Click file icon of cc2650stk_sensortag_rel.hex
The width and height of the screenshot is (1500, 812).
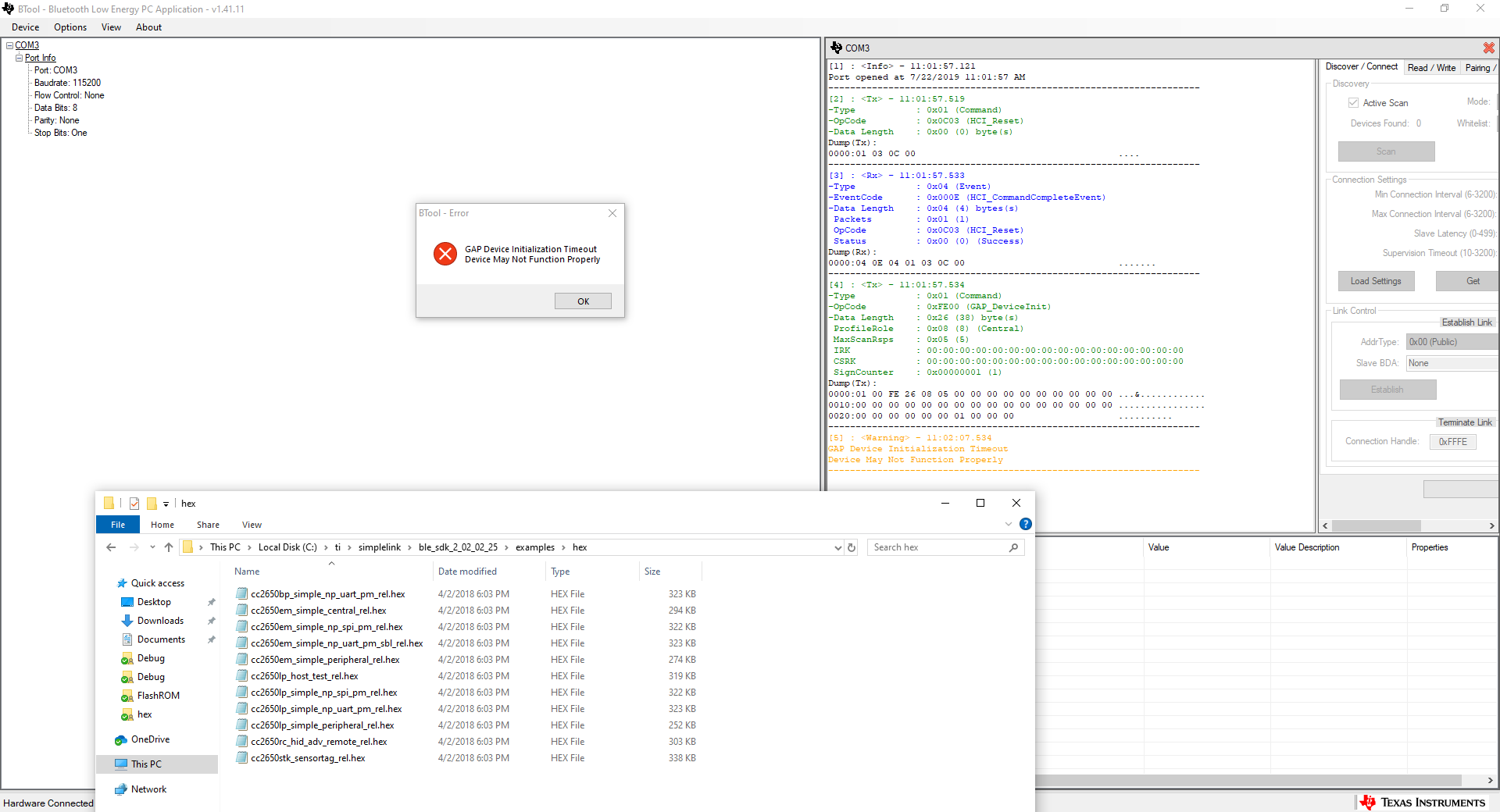pyautogui.click(x=242, y=758)
